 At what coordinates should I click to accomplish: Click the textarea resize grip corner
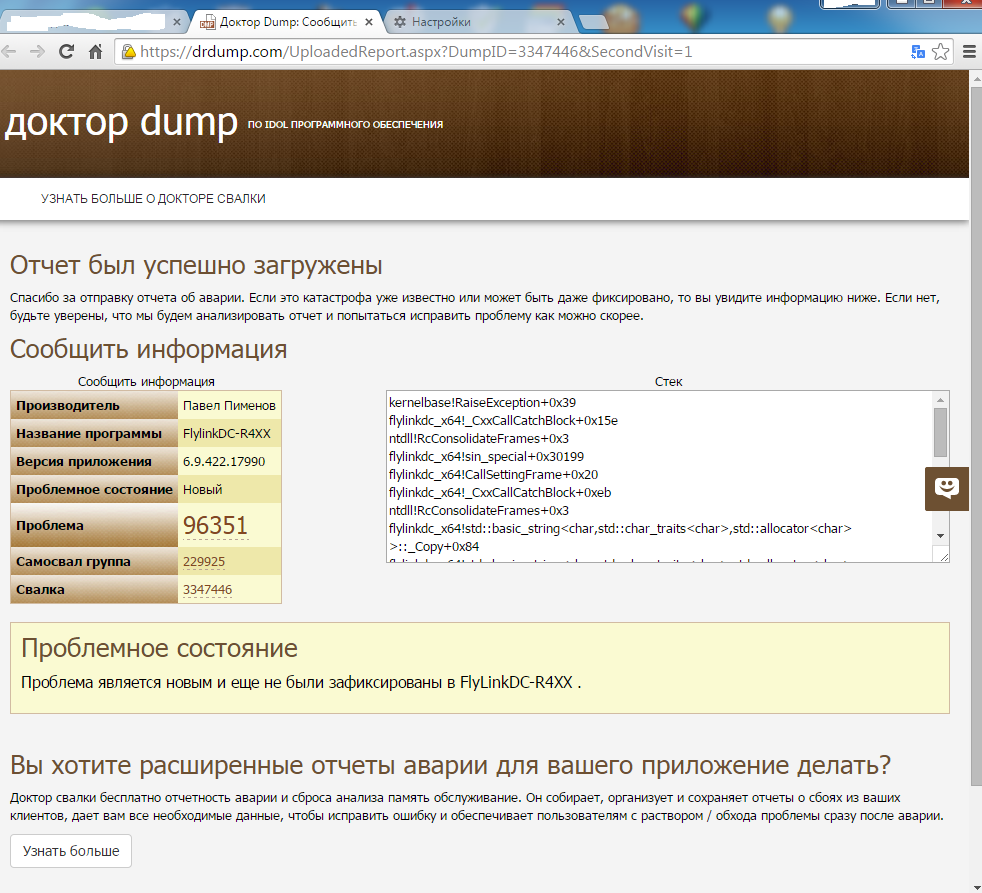[942, 555]
